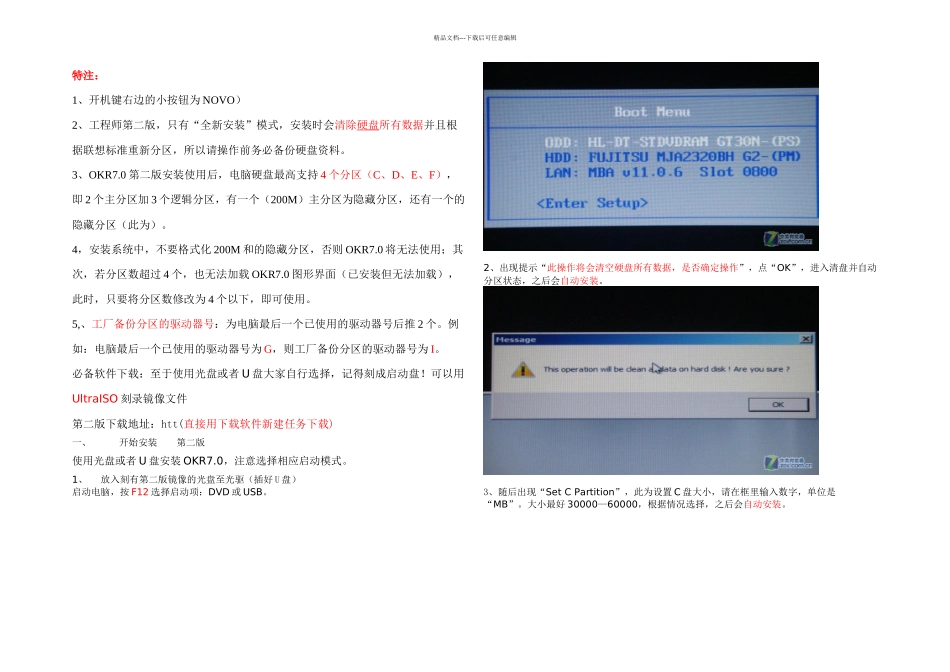Screen dimensions: 950x672
Task: Click 自动安装 in step 3 caption
Action: click(762, 504)
